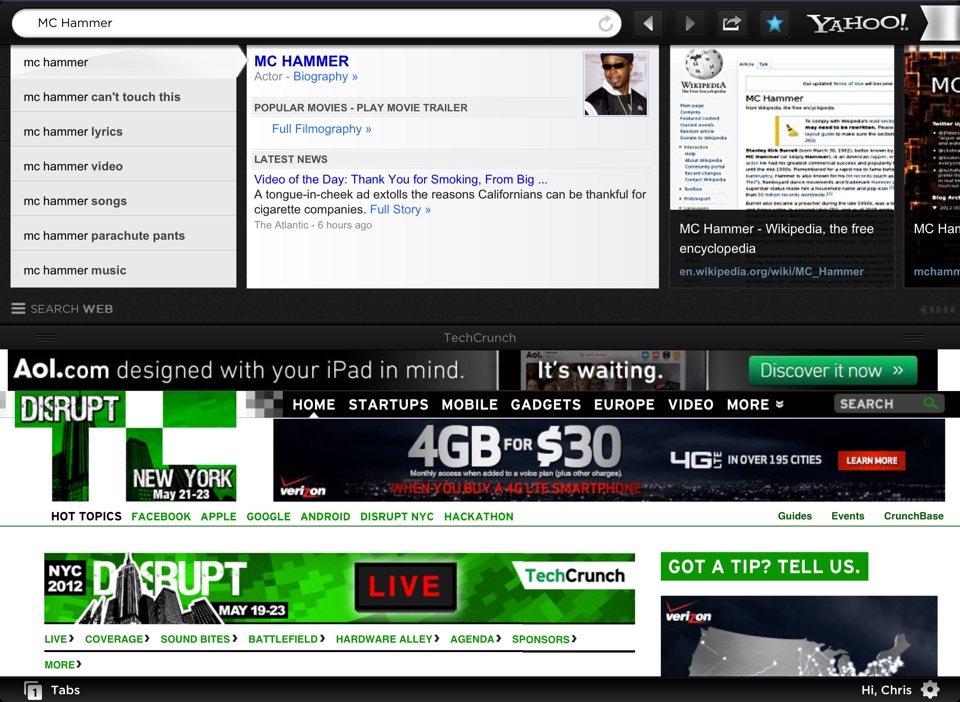Open the SPONSORS link
This screenshot has height=702, width=960.
[544, 640]
